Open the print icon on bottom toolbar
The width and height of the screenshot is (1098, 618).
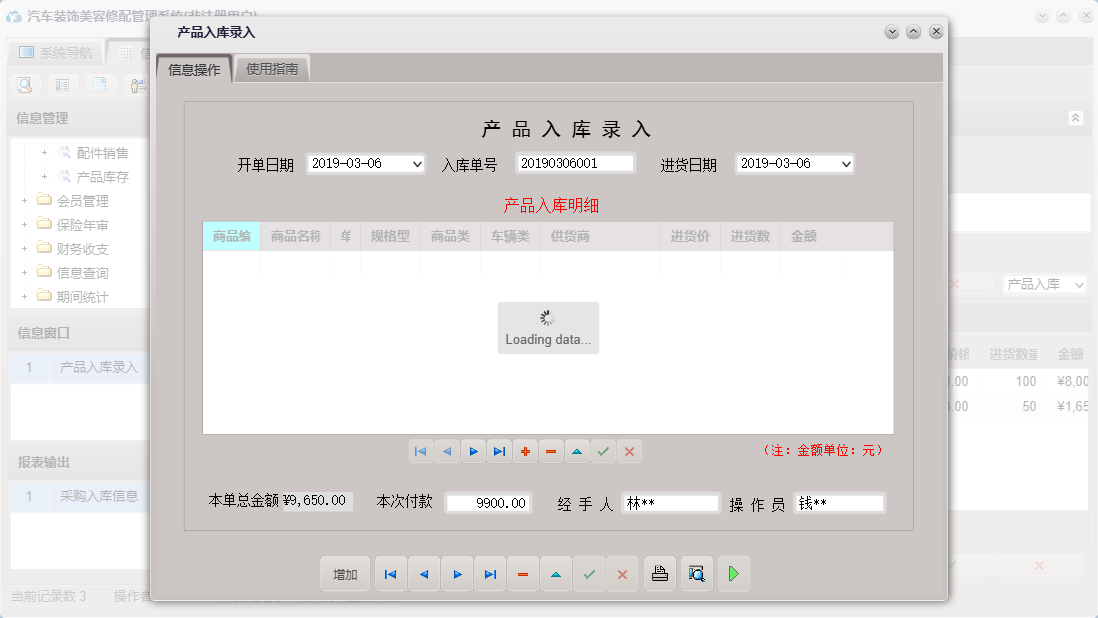coord(659,573)
